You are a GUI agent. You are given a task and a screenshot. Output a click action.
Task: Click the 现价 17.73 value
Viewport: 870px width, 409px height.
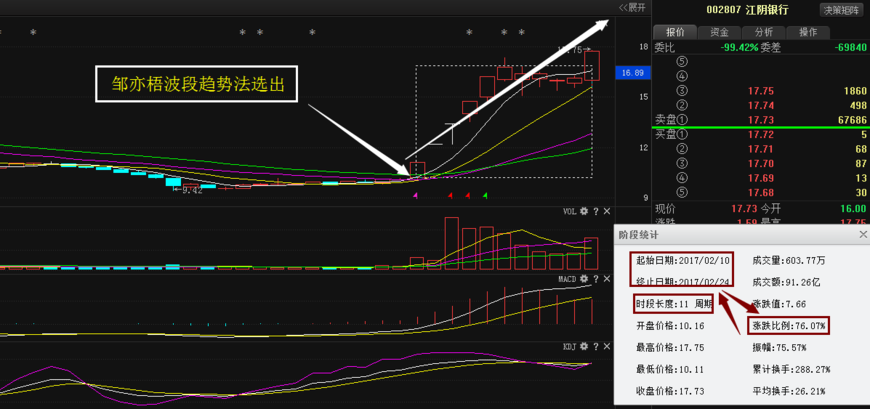coord(745,209)
